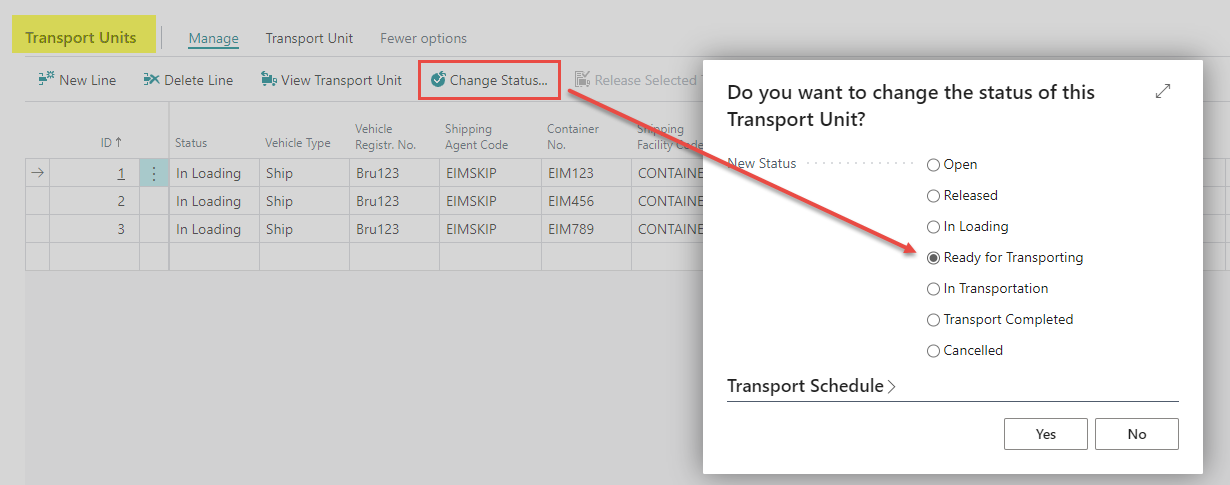Expand the dialog with the arrows icon
The height and width of the screenshot is (485, 1230).
pos(1162,91)
